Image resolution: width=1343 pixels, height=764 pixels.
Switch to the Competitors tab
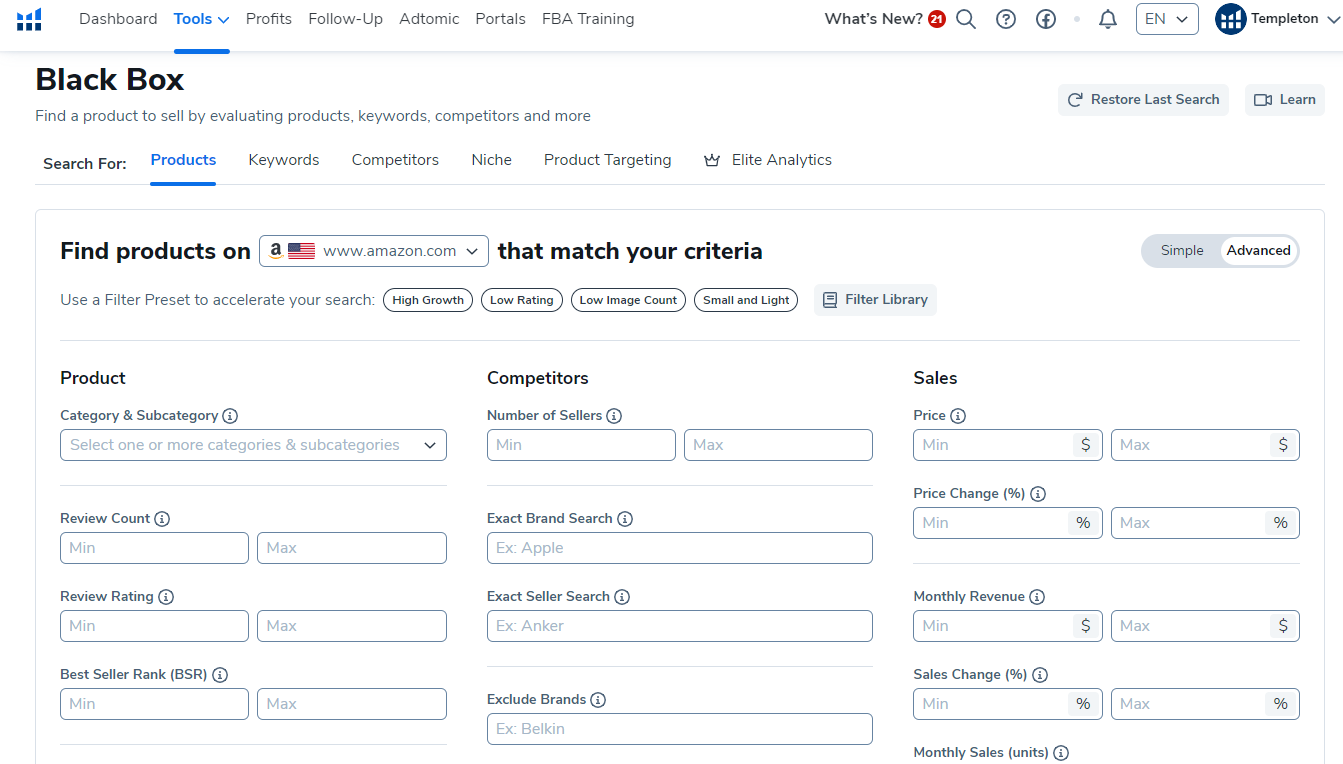[x=395, y=160]
